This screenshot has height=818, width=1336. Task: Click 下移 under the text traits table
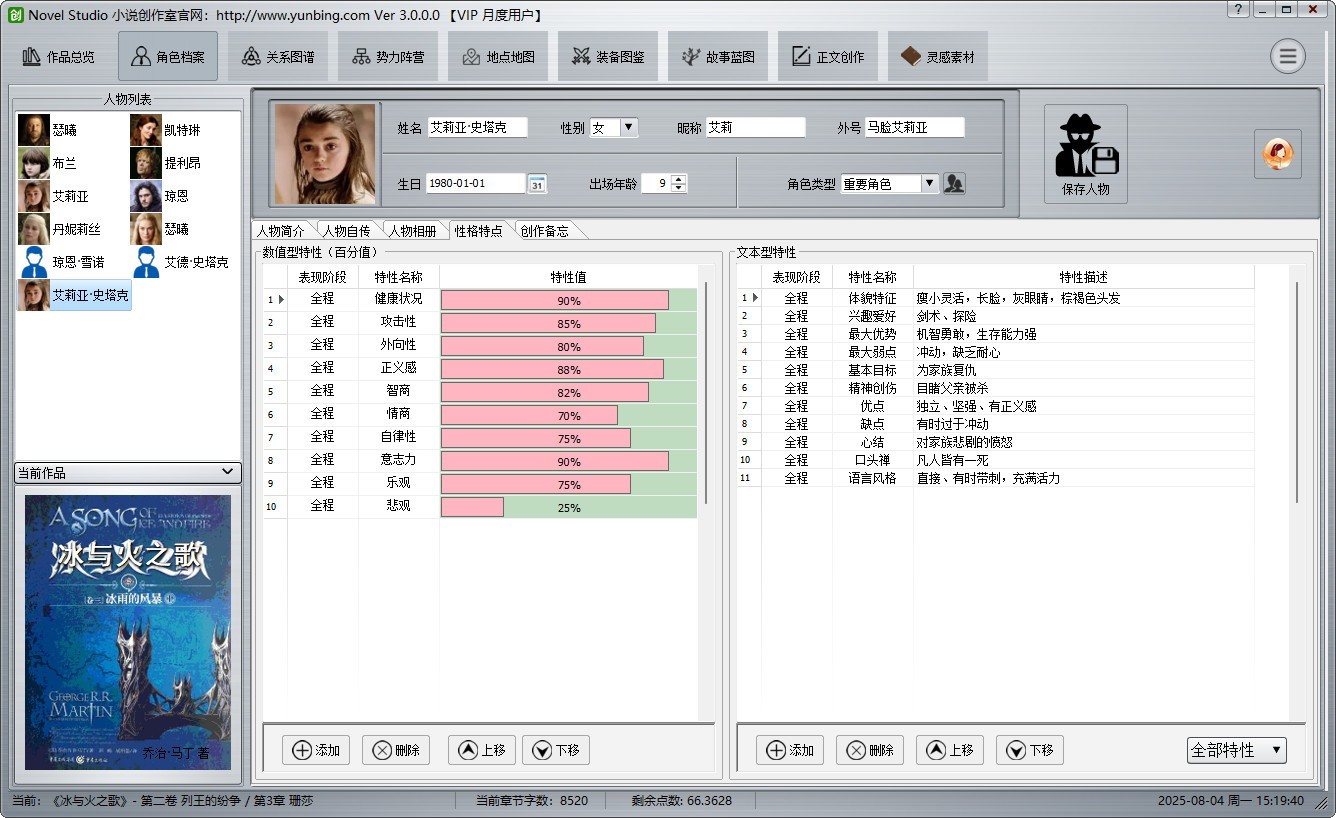(1029, 750)
